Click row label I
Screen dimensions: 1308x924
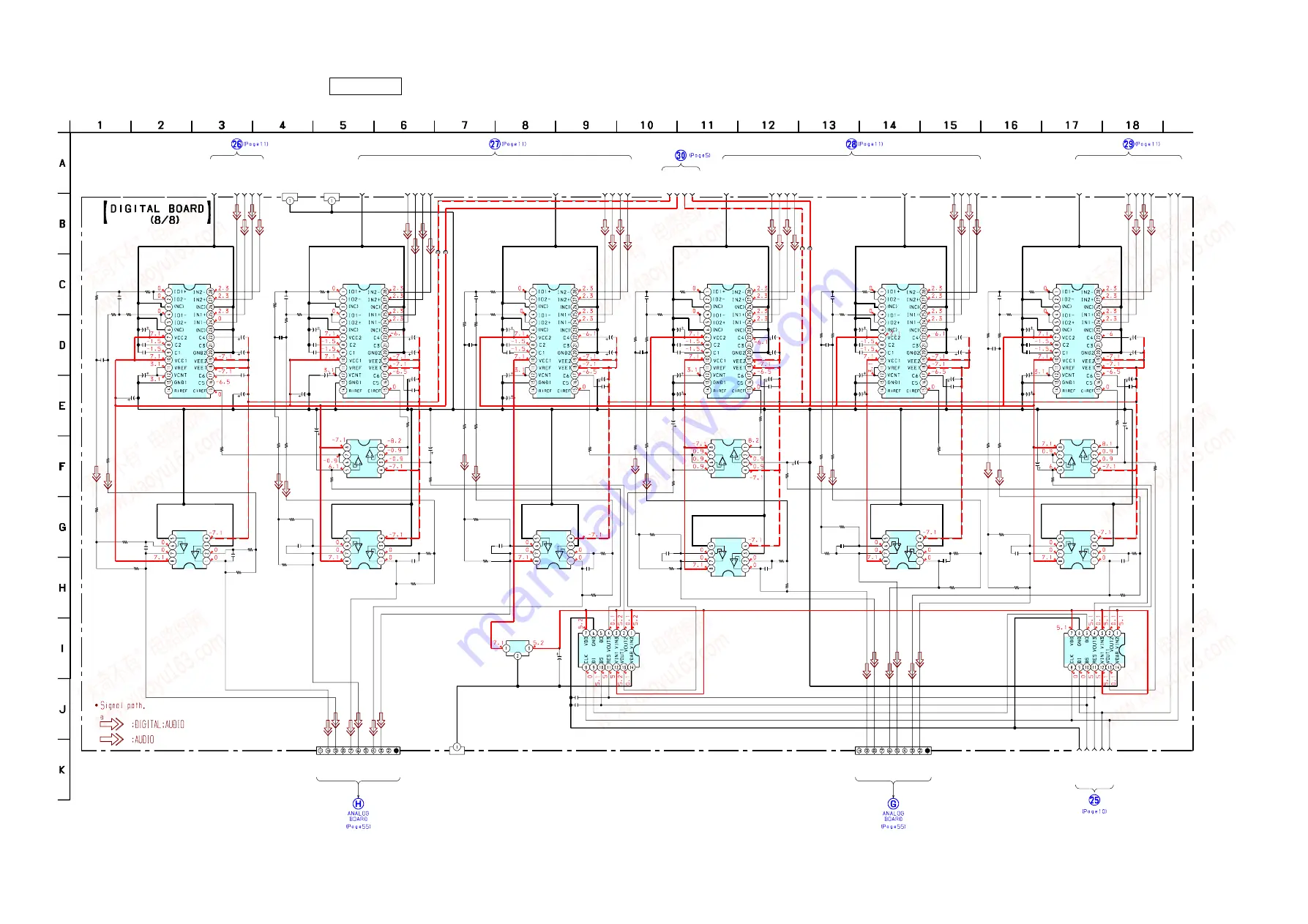(x=62, y=648)
